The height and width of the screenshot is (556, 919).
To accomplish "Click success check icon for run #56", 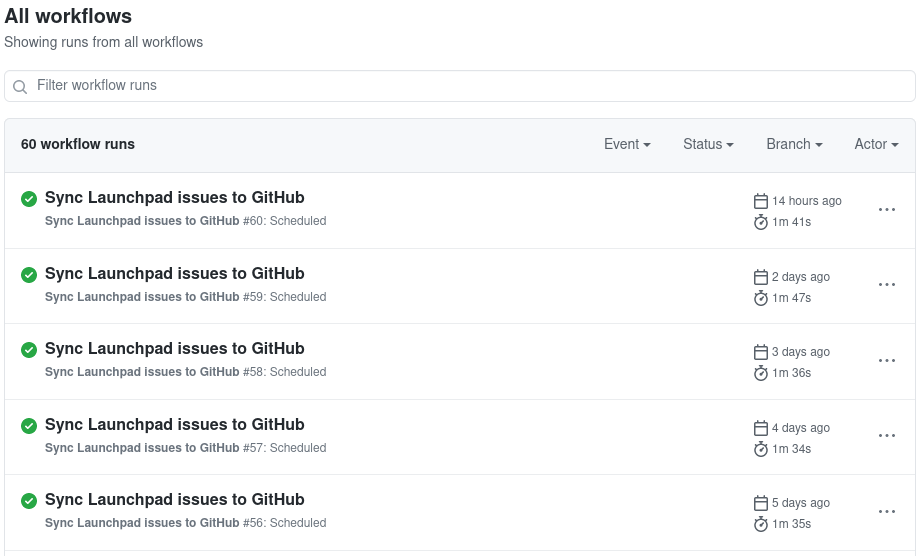I will pyautogui.click(x=29, y=501).
